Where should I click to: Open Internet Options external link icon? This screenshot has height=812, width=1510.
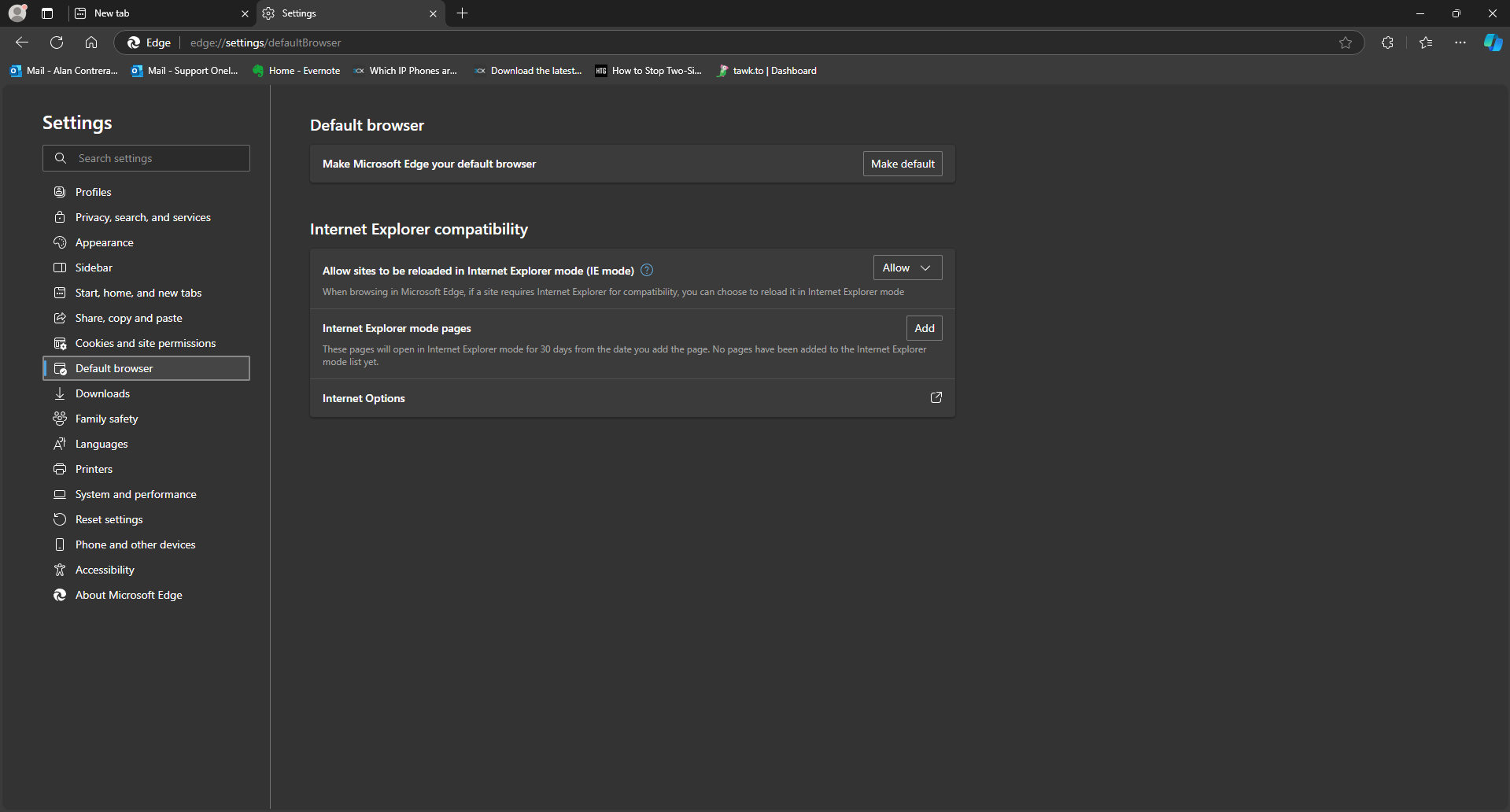936,397
